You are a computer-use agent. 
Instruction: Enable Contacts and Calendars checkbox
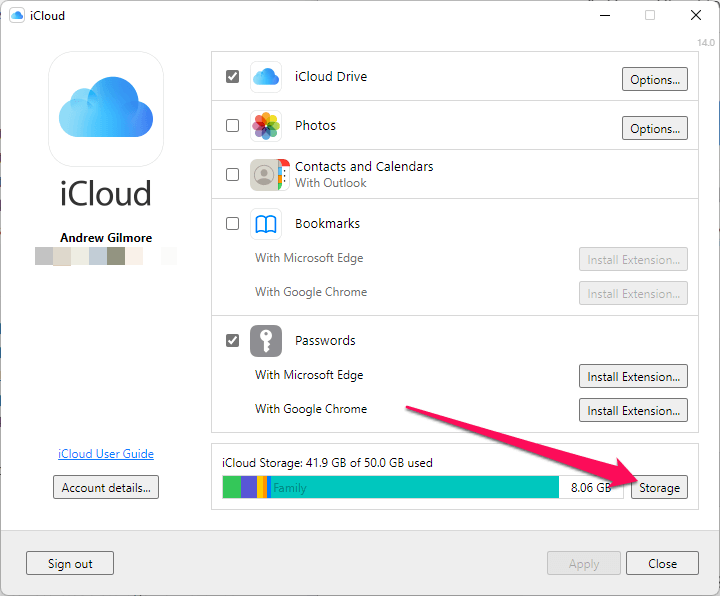pos(232,174)
